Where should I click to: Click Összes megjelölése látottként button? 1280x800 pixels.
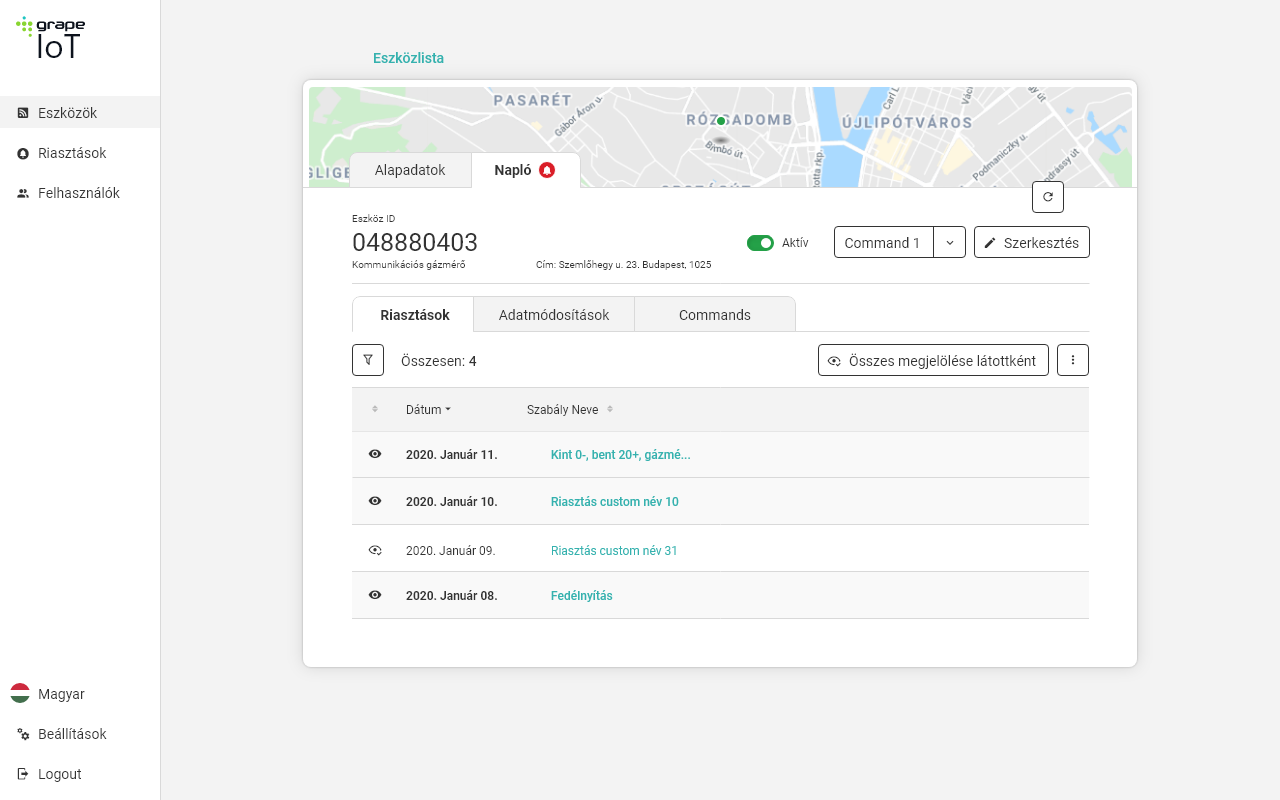tap(933, 360)
